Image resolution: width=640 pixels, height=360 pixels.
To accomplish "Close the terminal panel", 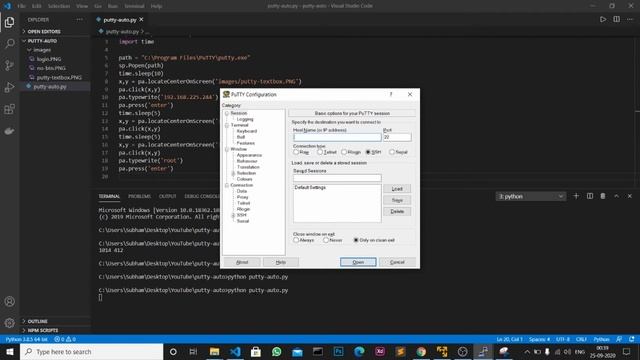I will 630,196.
